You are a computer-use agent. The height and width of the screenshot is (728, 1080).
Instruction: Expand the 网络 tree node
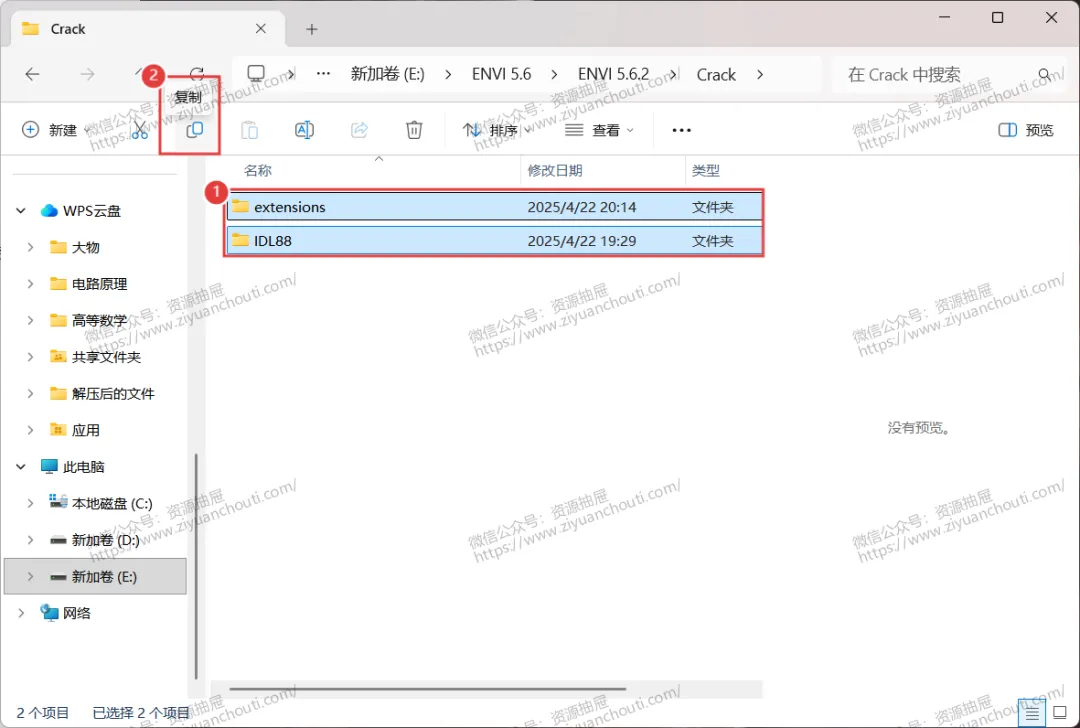coord(21,613)
